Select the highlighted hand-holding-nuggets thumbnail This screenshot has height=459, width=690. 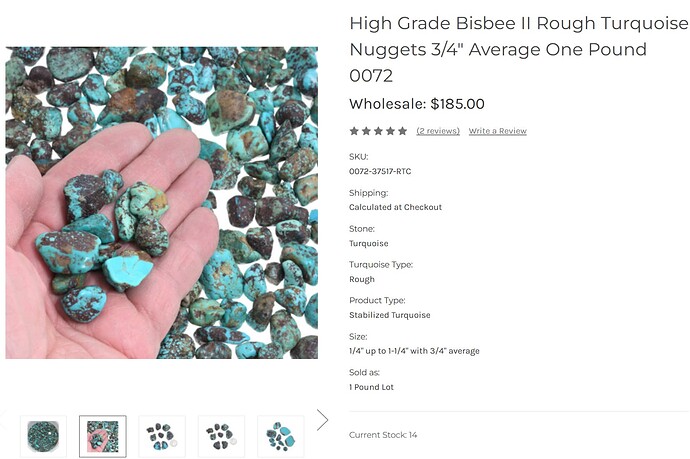[x=103, y=436]
